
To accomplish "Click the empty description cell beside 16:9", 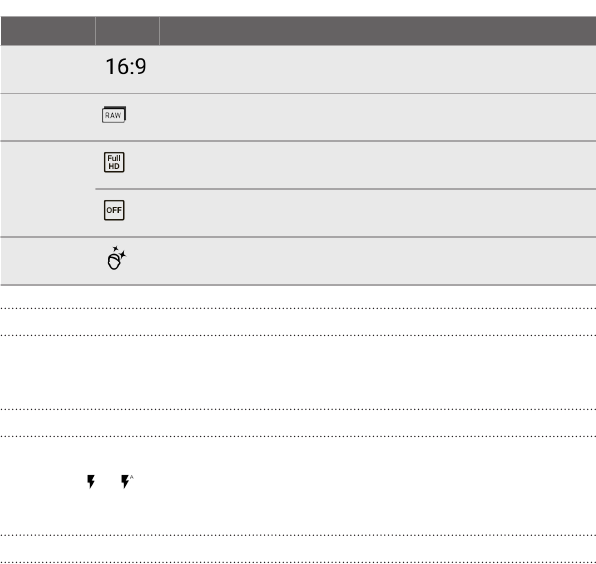I will 378,69.
